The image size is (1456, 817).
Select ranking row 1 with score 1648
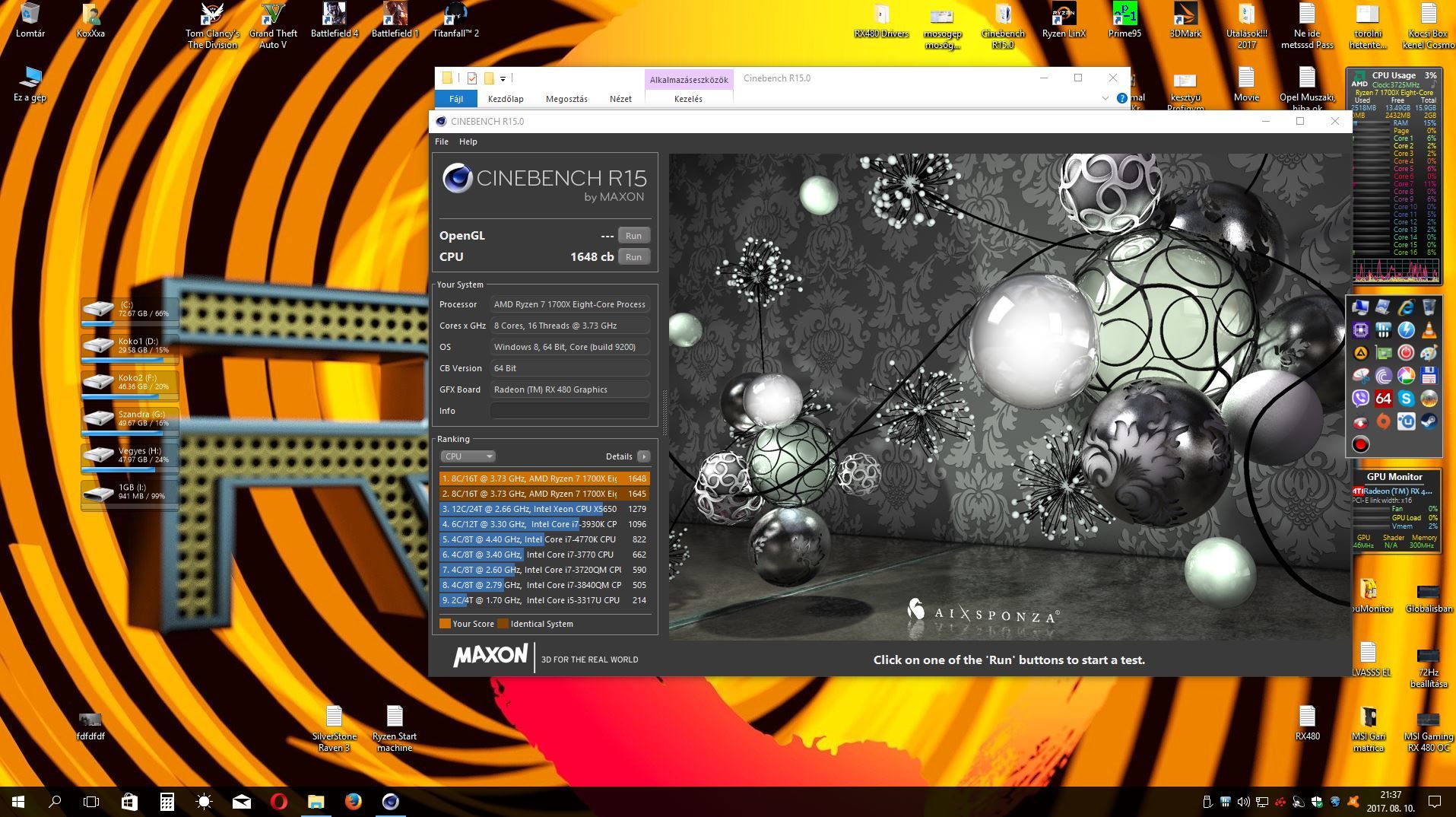(x=544, y=478)
